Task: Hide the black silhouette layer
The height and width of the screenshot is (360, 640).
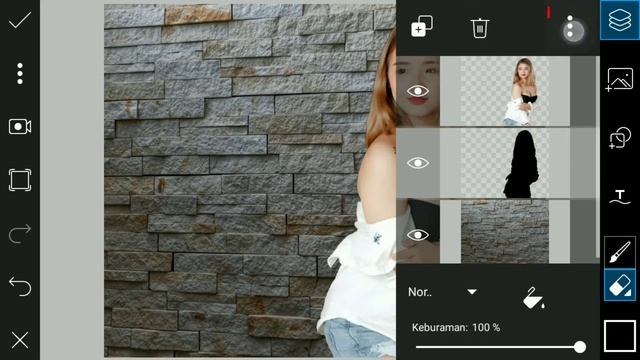Action: pyautogui.click(x=418, y=163)
